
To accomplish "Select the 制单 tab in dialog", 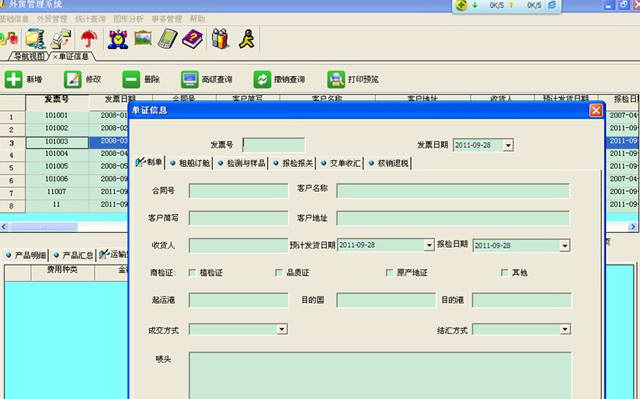I will [149, 162].
